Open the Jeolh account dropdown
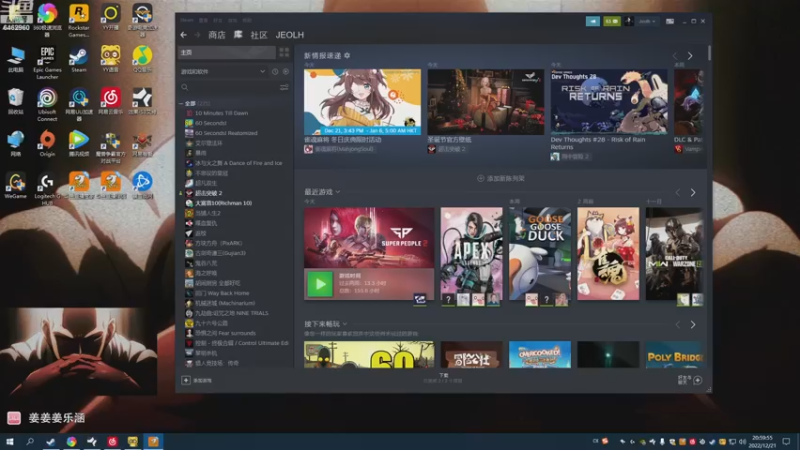 click(x=647, y=21)
